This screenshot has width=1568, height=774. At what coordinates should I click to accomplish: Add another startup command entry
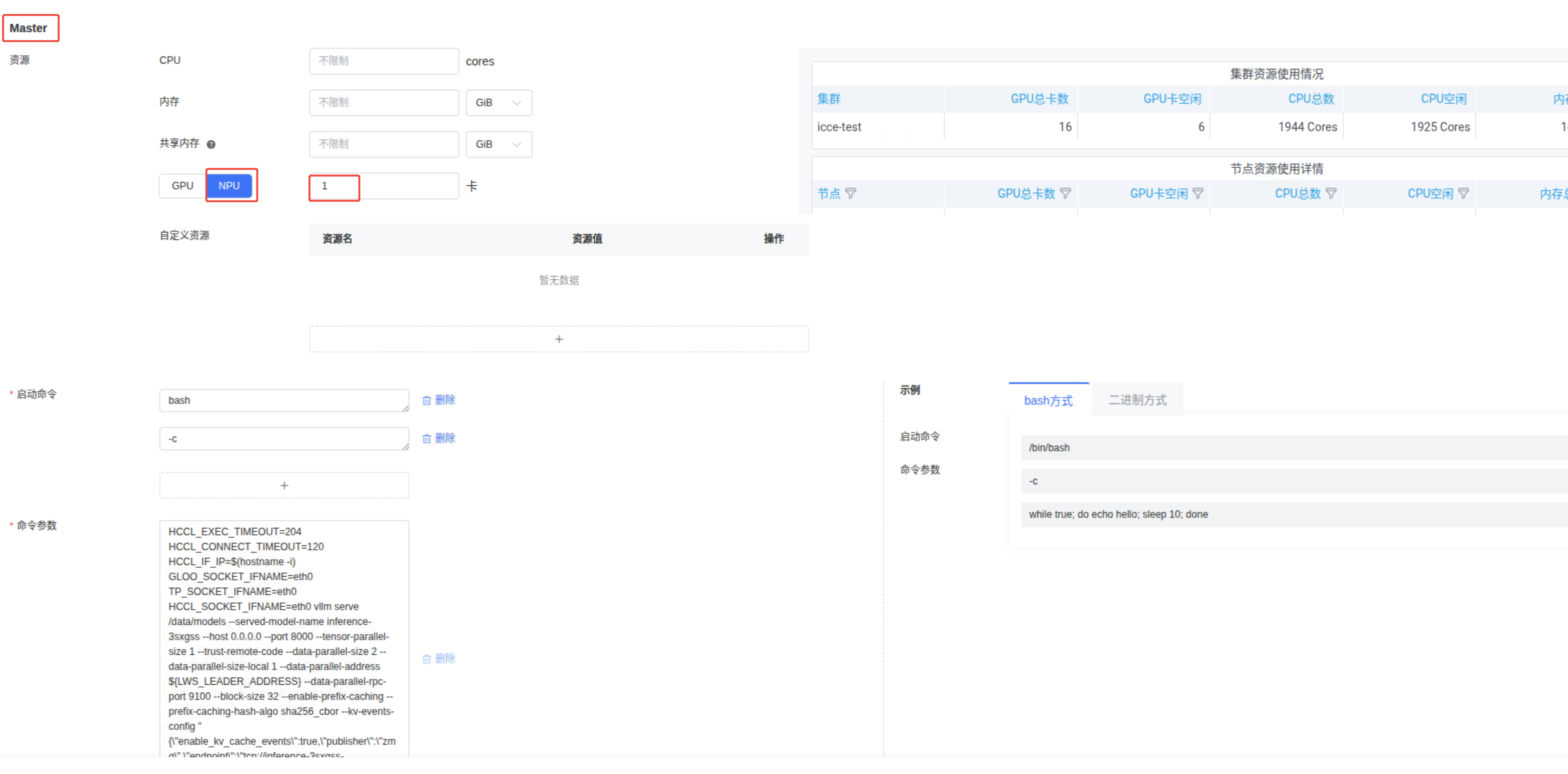click(284, 485)
